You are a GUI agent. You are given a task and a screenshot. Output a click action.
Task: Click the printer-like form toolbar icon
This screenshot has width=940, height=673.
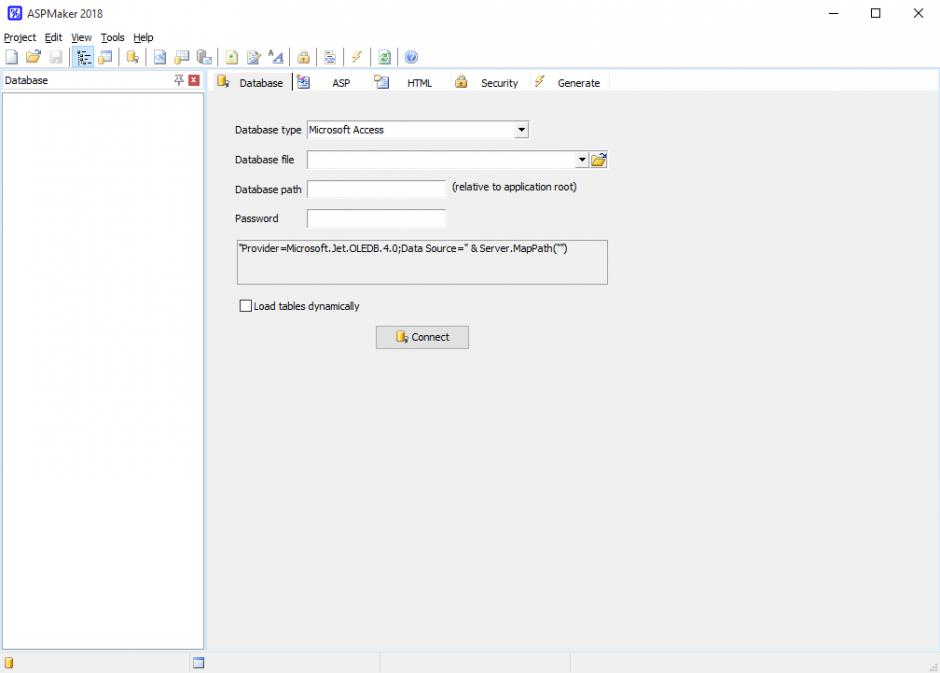tap(330, 58)
